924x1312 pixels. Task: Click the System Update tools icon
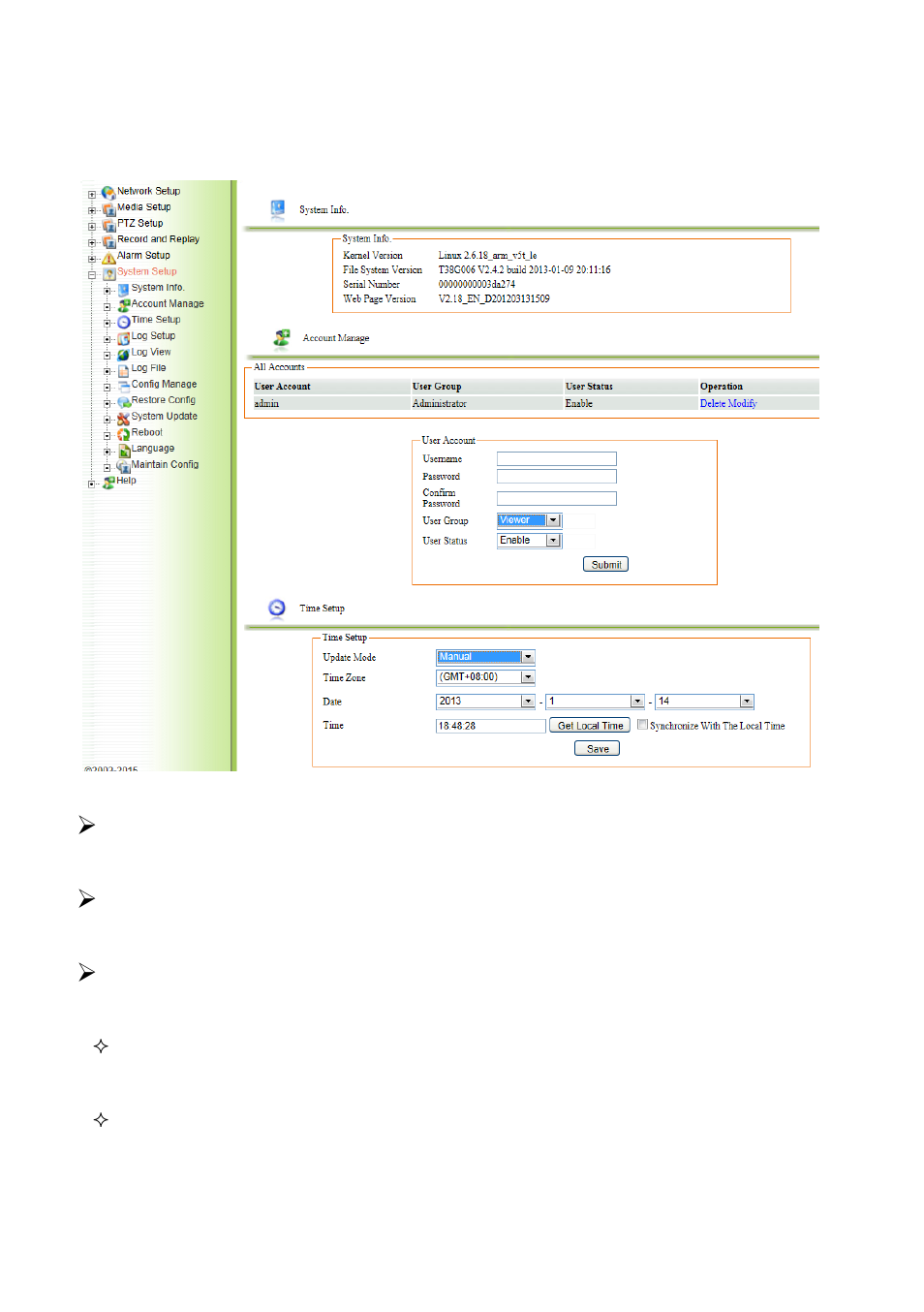coord(123,418)
